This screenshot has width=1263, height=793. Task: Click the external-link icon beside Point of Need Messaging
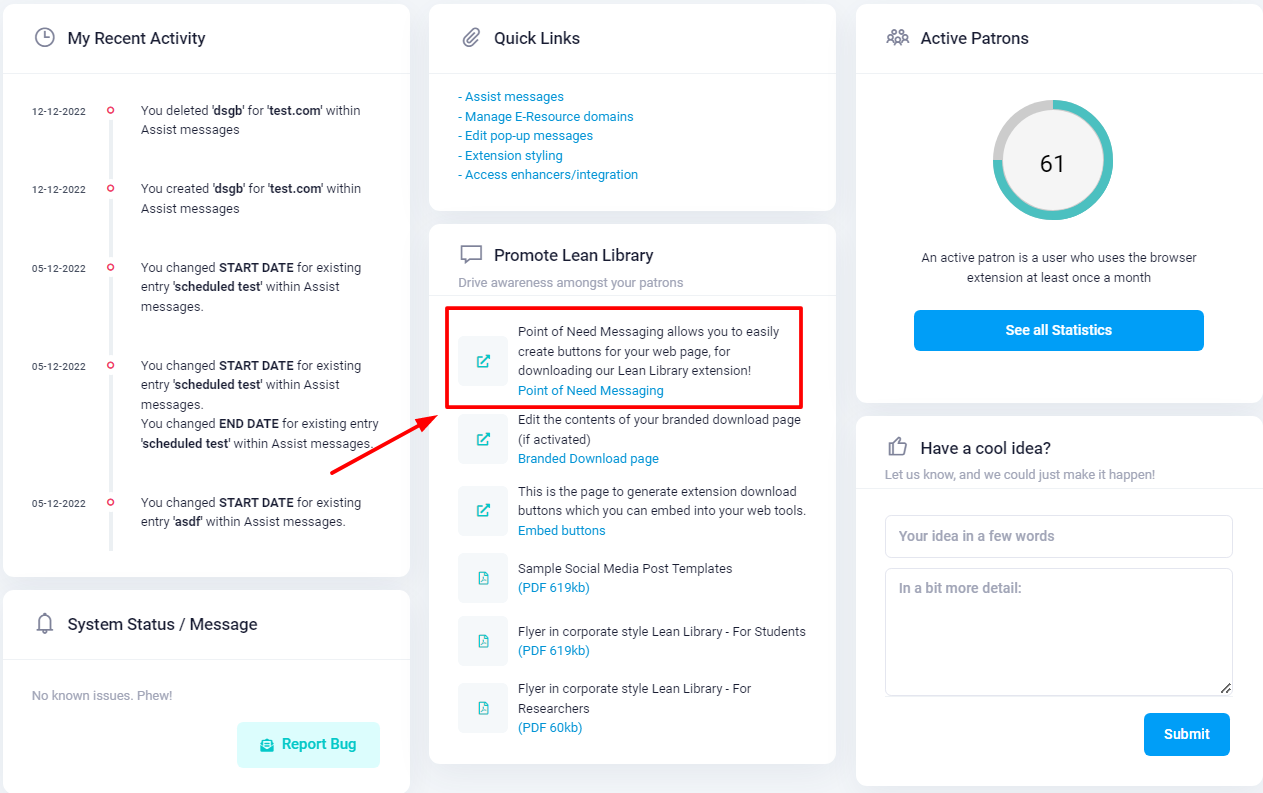click(x=483, y=361)
